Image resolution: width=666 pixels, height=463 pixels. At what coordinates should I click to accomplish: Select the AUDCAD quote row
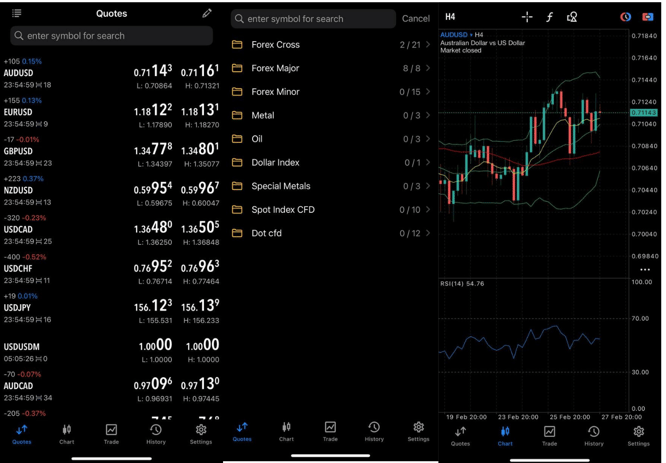tap(111, 386)
